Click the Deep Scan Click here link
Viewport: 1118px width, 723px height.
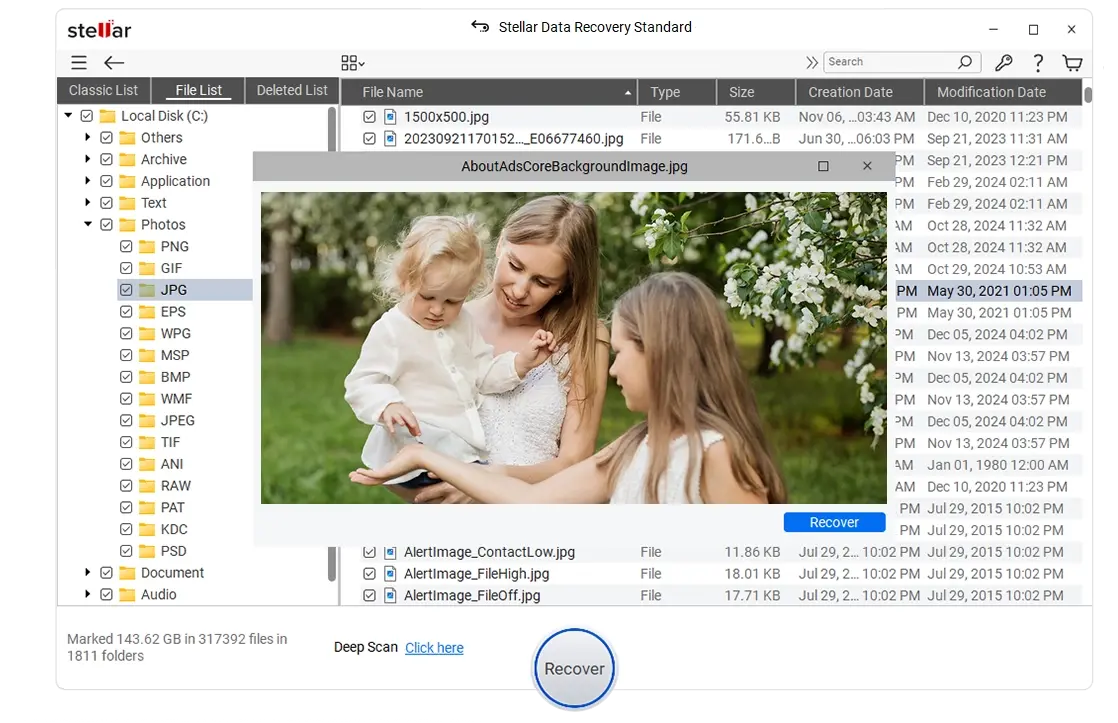pos(434,648)
